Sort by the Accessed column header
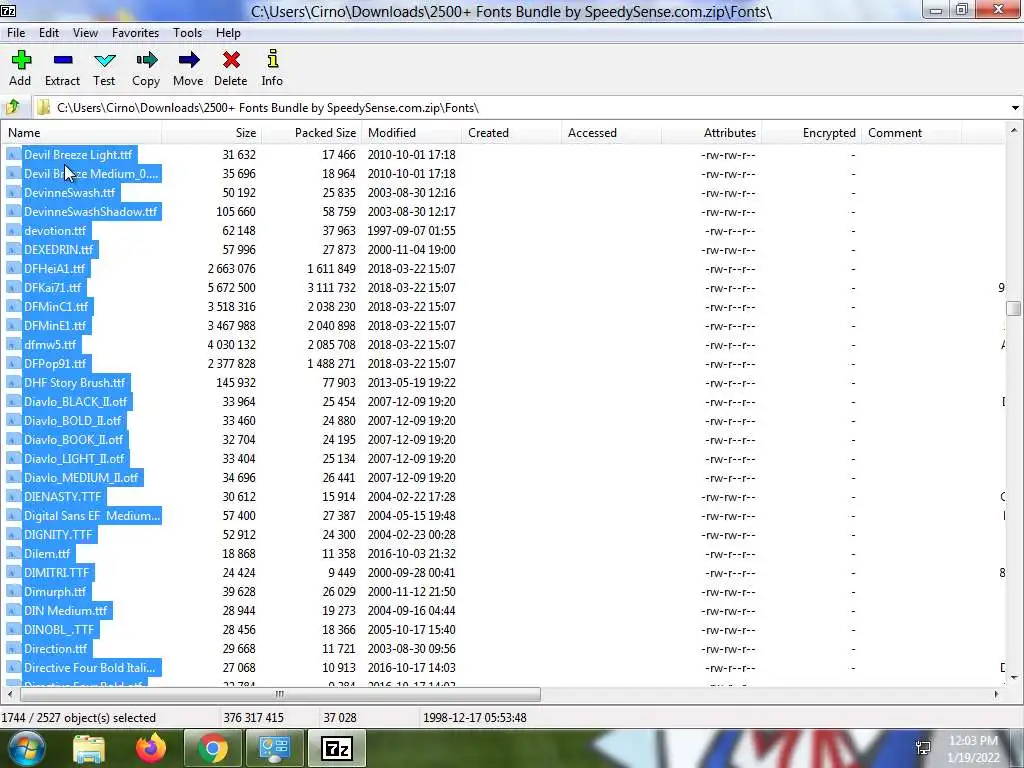This screenshot has width=1024, height=768. 611,133
